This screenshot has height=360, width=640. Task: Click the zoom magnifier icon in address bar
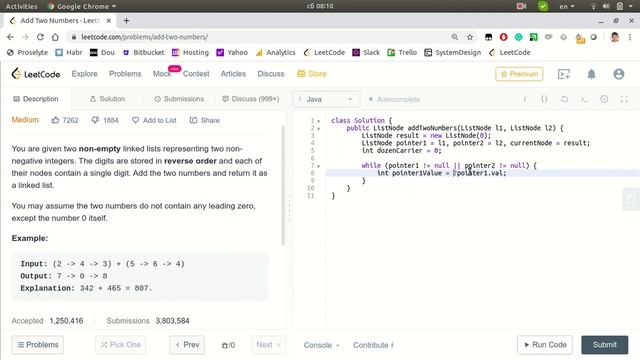point(454,37)
